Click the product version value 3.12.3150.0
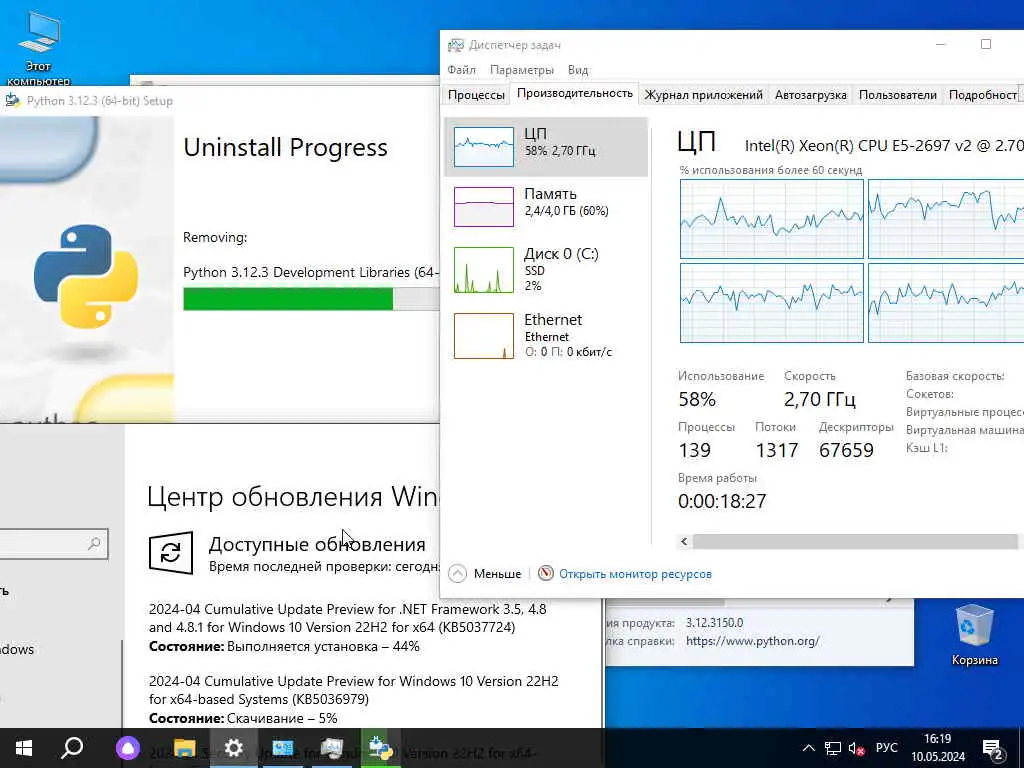Image resolution: width=1024 pixels, height=768 pixels. click(x=714, y=623)
